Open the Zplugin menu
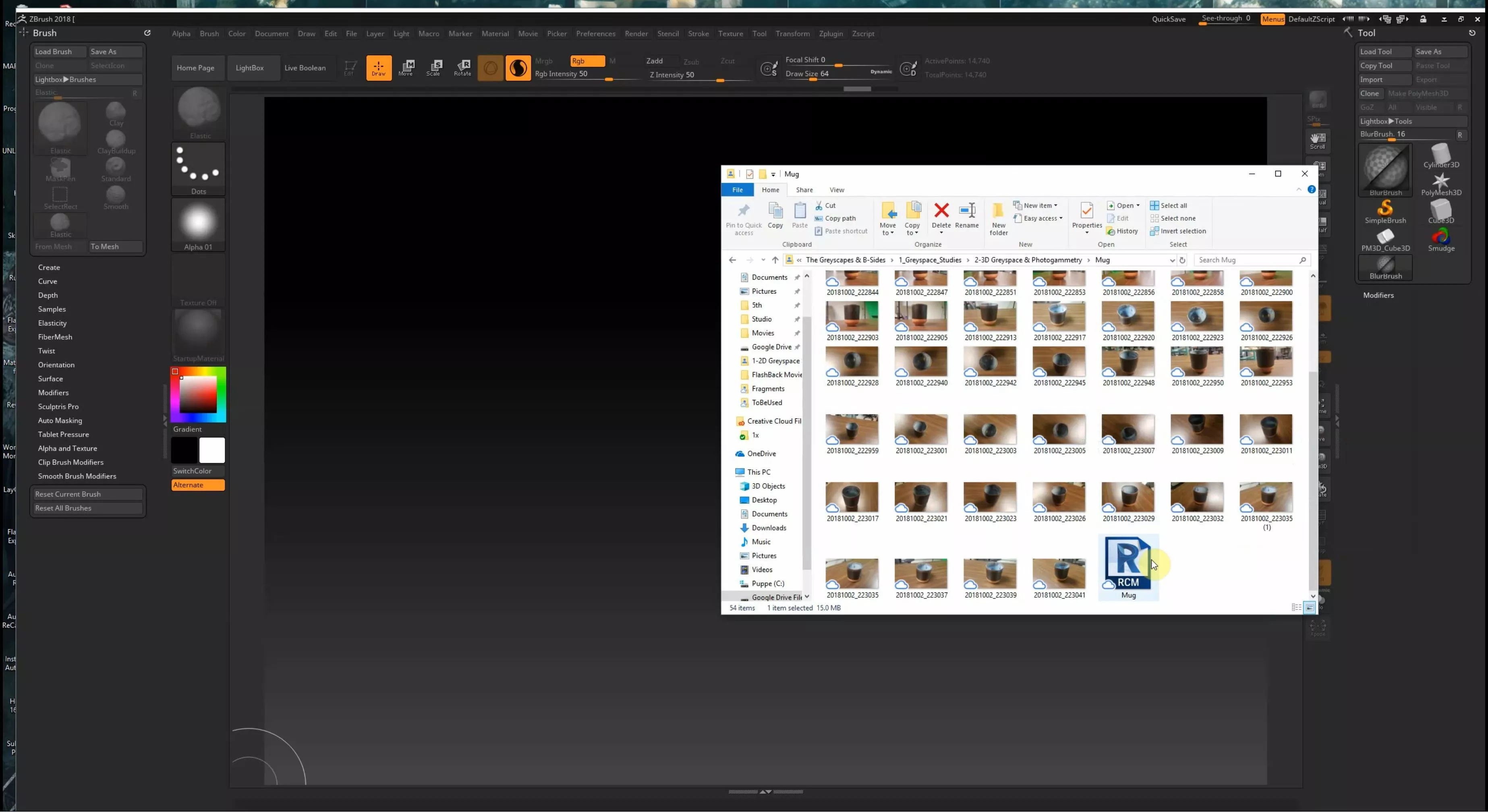This screenshot has width=1488, height=812. tap(830, 33)
